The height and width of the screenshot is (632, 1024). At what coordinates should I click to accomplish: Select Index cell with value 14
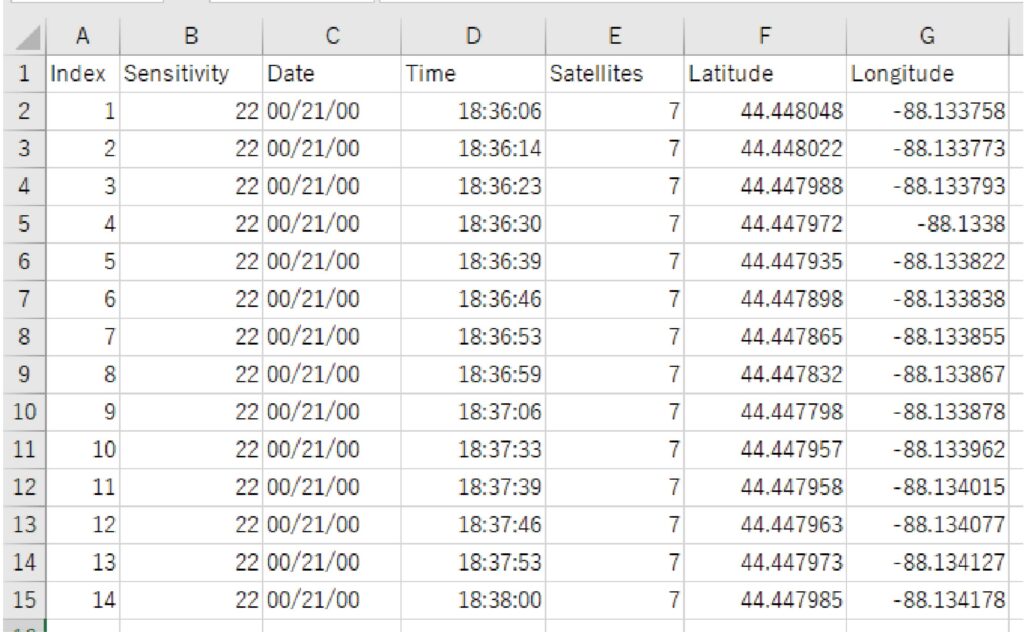(x=83, y=600)
